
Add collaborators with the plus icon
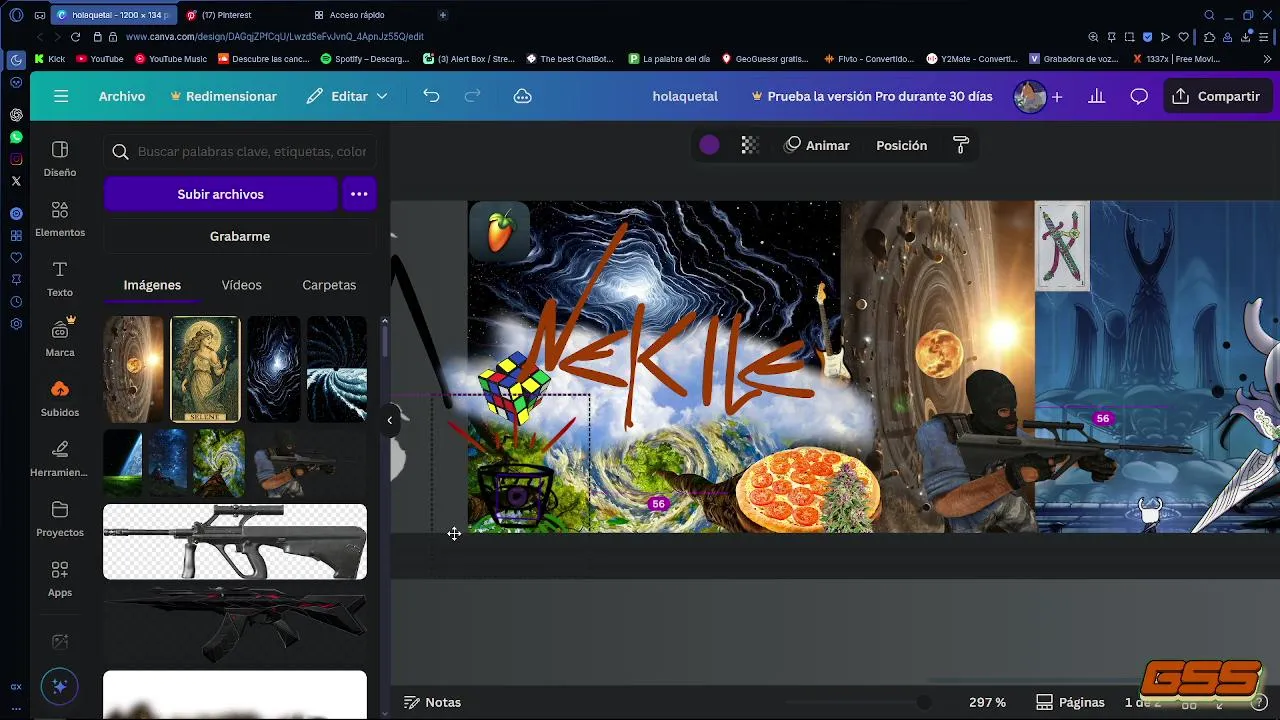click(x=1057, y=97)
